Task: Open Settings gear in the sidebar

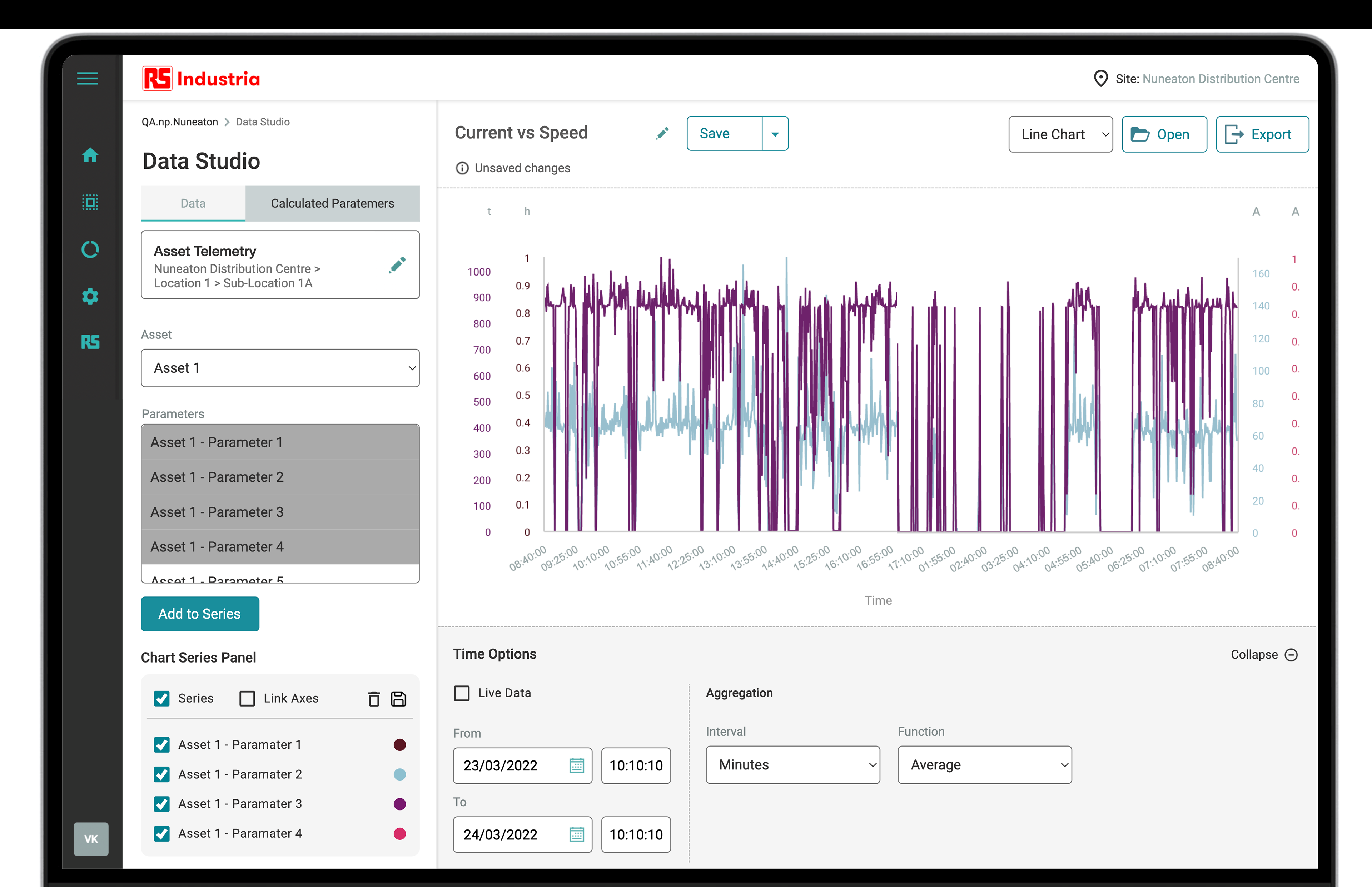Action: tap(90, 297)
